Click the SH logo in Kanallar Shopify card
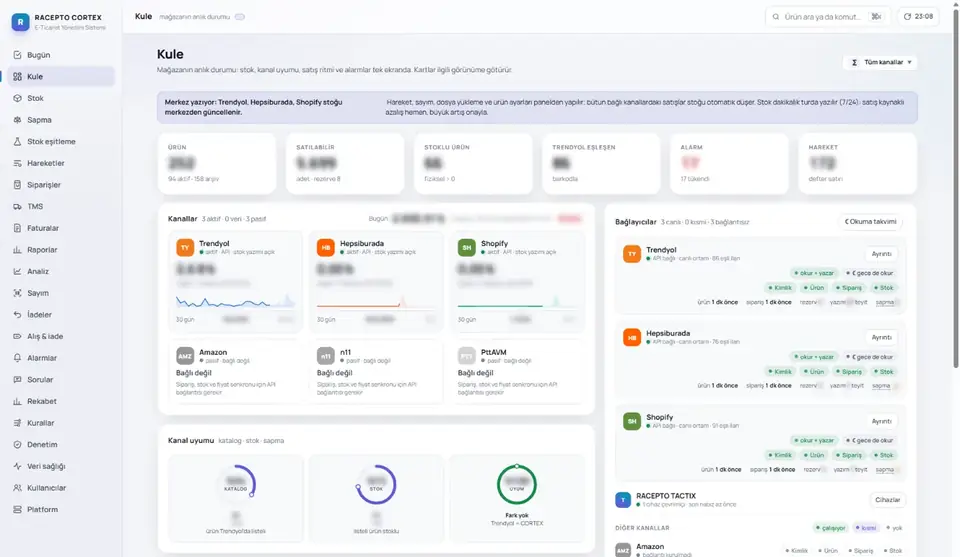Image resolution: width=960 pixels, height=557 pixels. click(467, 247)
